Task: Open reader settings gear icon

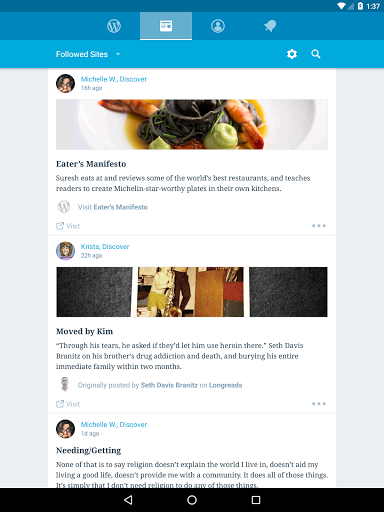Action: pos(292,54)
